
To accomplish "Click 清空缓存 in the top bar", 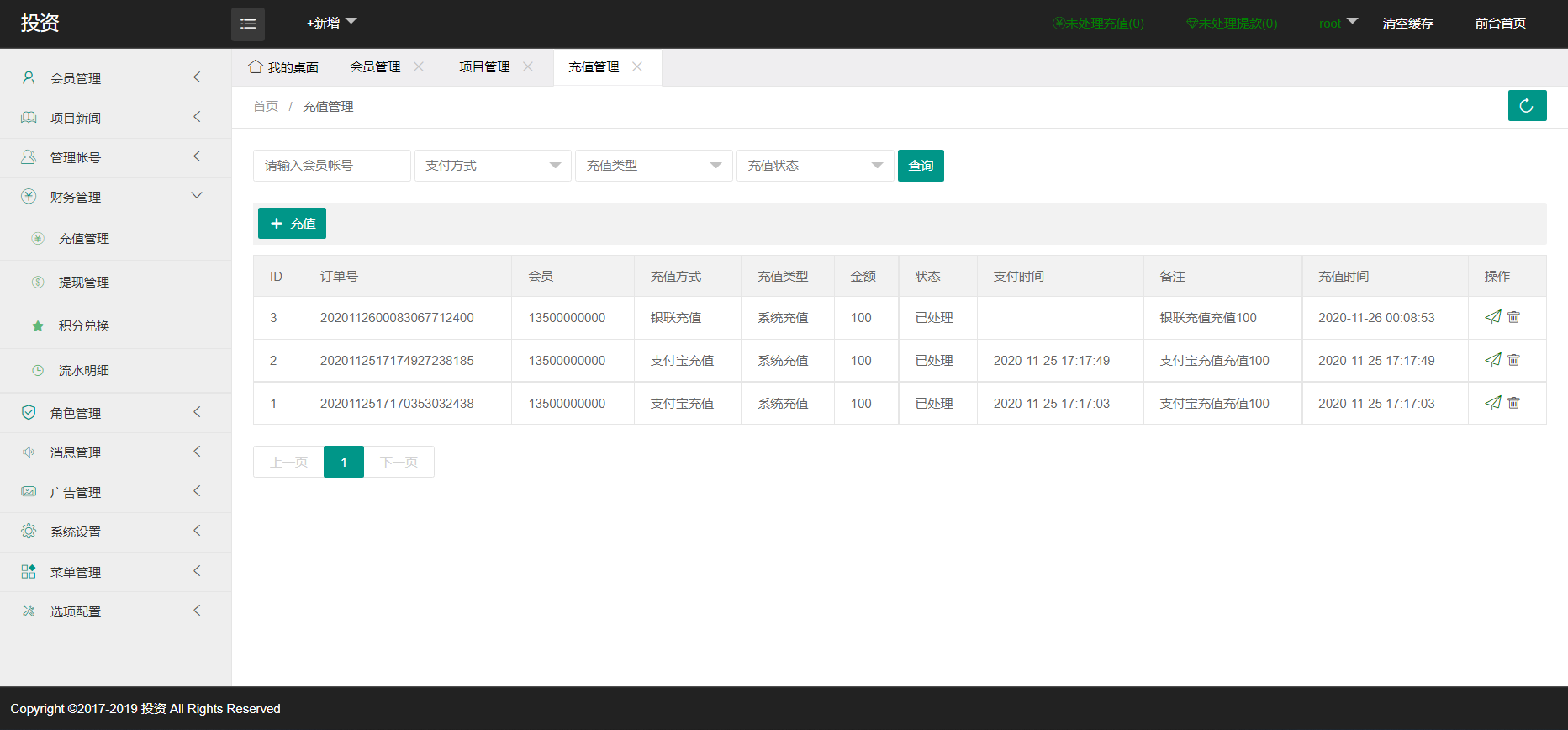I will pos(1408,24).
